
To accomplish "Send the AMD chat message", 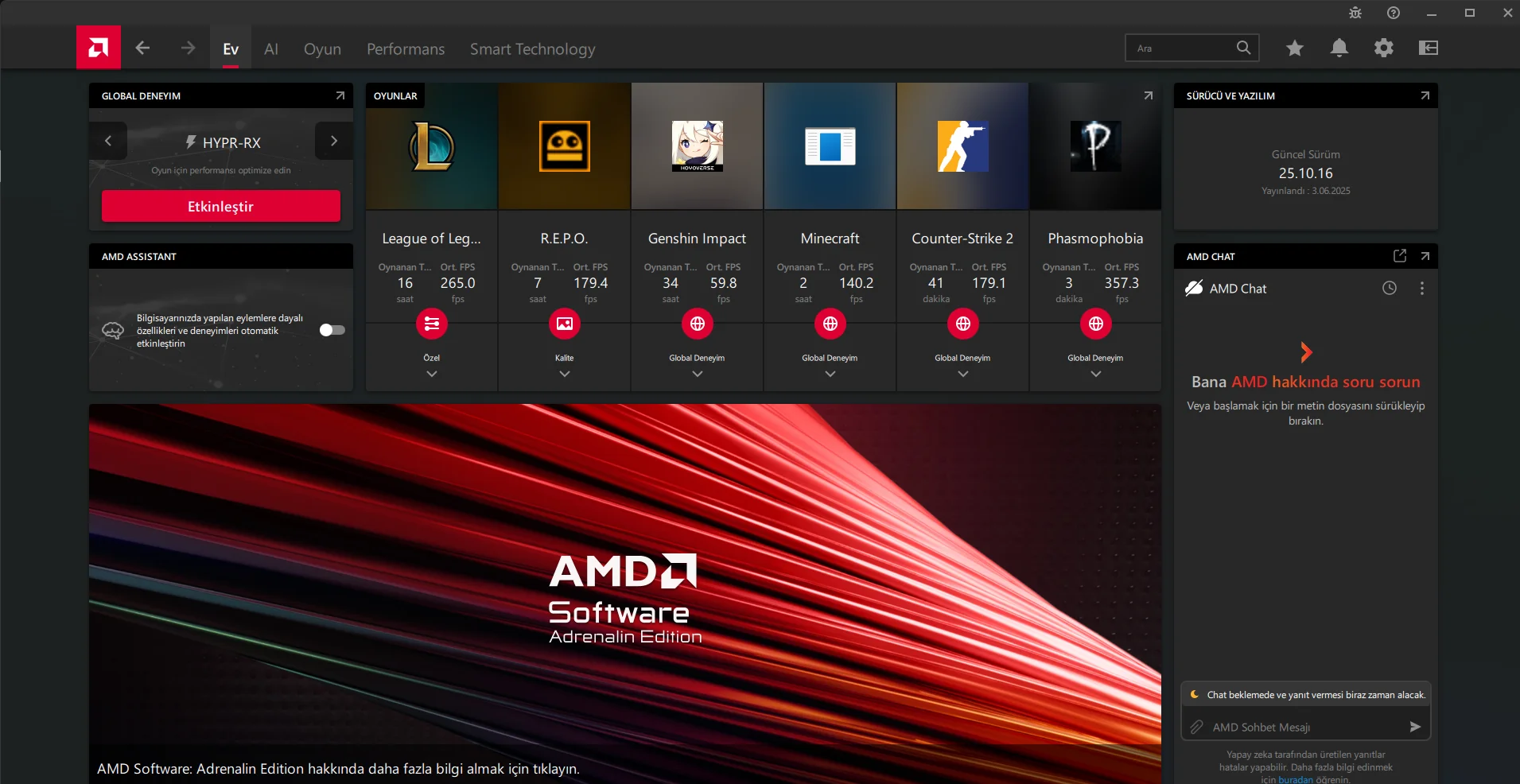I will (1415, 727).
